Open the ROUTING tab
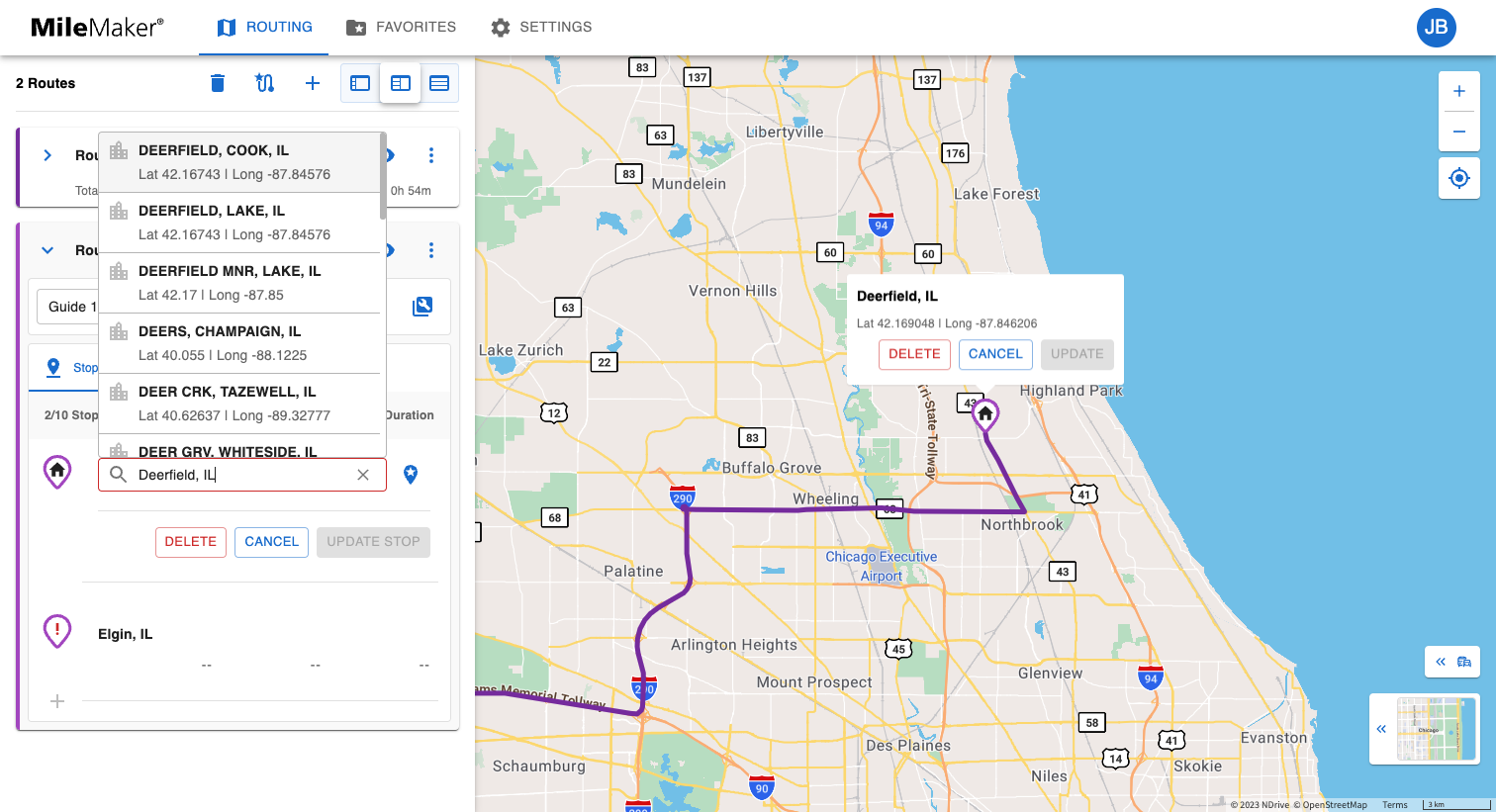This screenshot has height=812, width=1496. coord(264,28)
